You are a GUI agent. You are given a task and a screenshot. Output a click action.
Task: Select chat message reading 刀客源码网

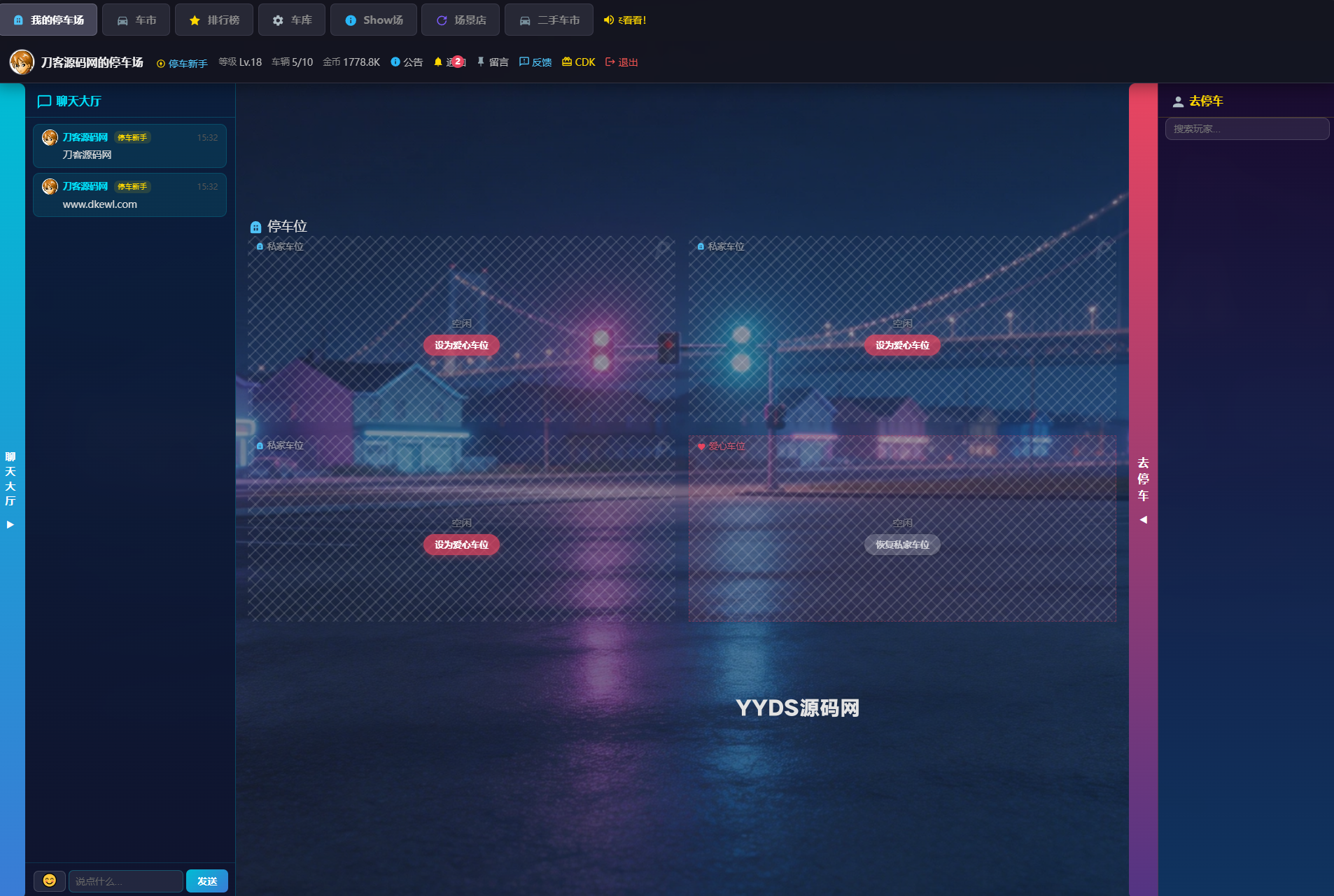[129, 146]
